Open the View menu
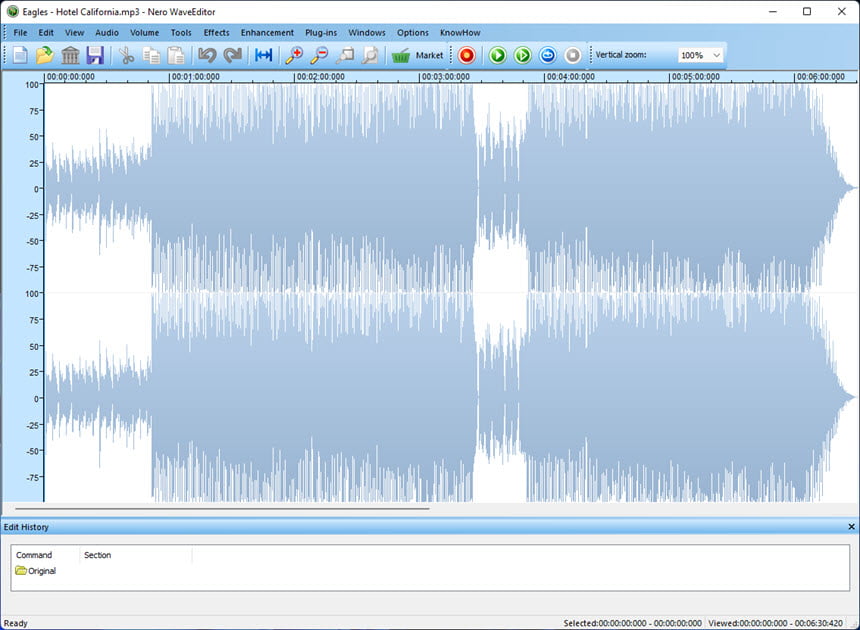Image resolution: width=860 pixels, height=630 pixels. (75, 32)
